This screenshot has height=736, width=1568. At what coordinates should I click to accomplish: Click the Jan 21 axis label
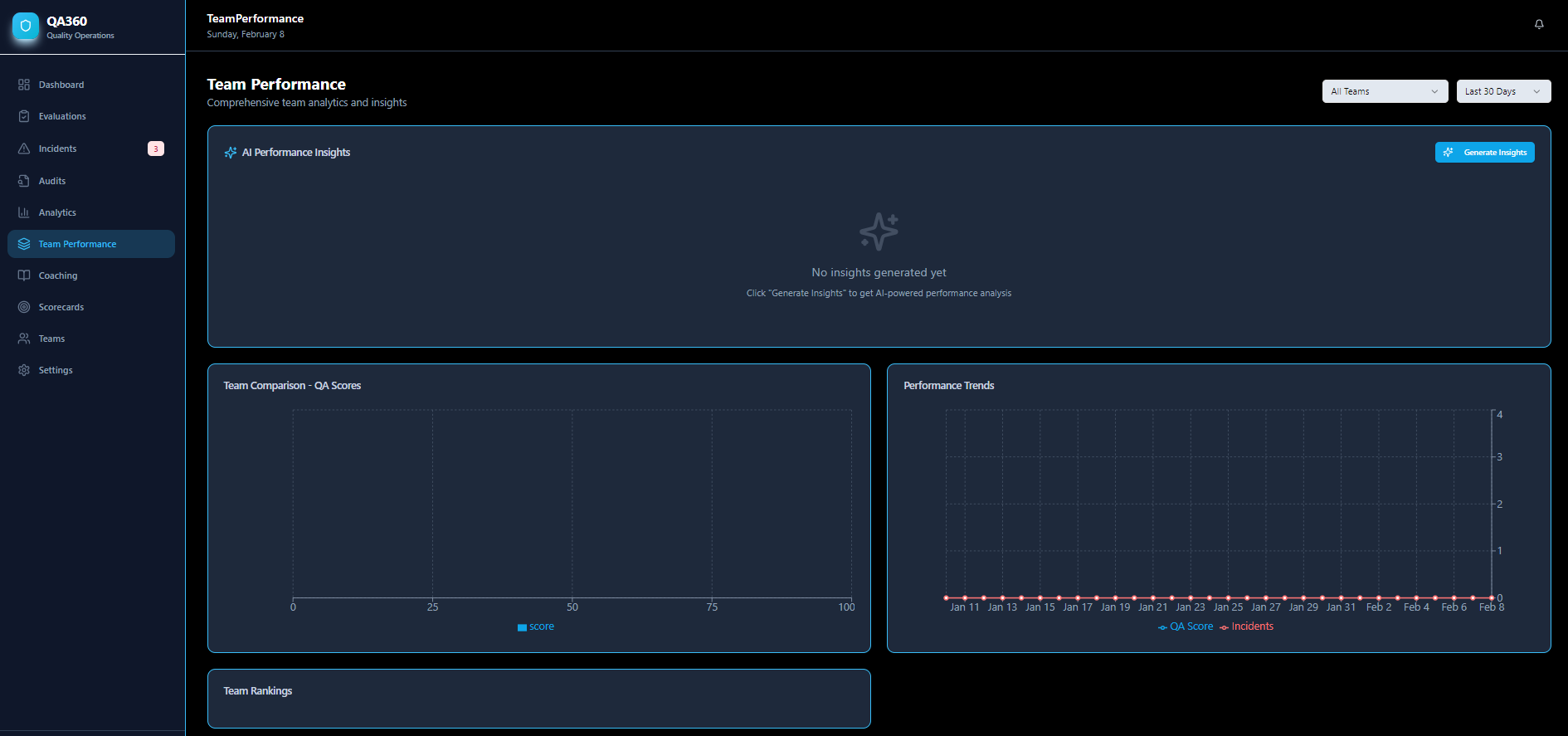[1152, 607]
